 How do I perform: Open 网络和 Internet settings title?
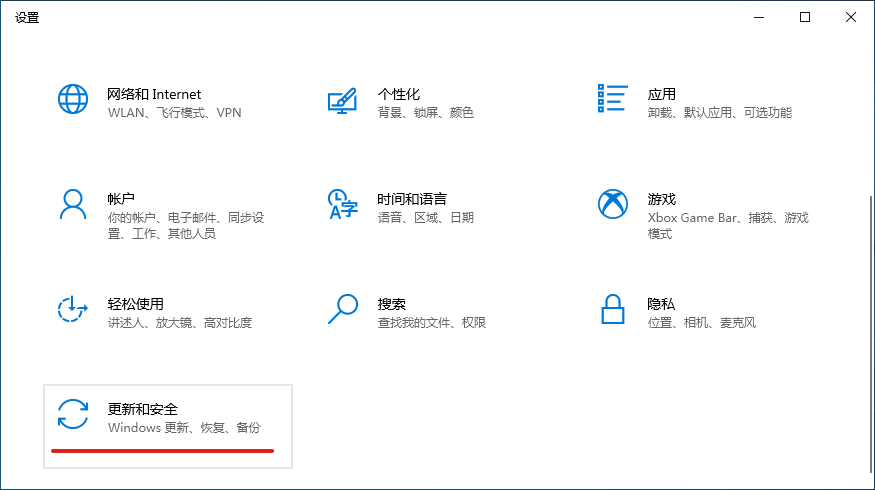tap(154, 94)
